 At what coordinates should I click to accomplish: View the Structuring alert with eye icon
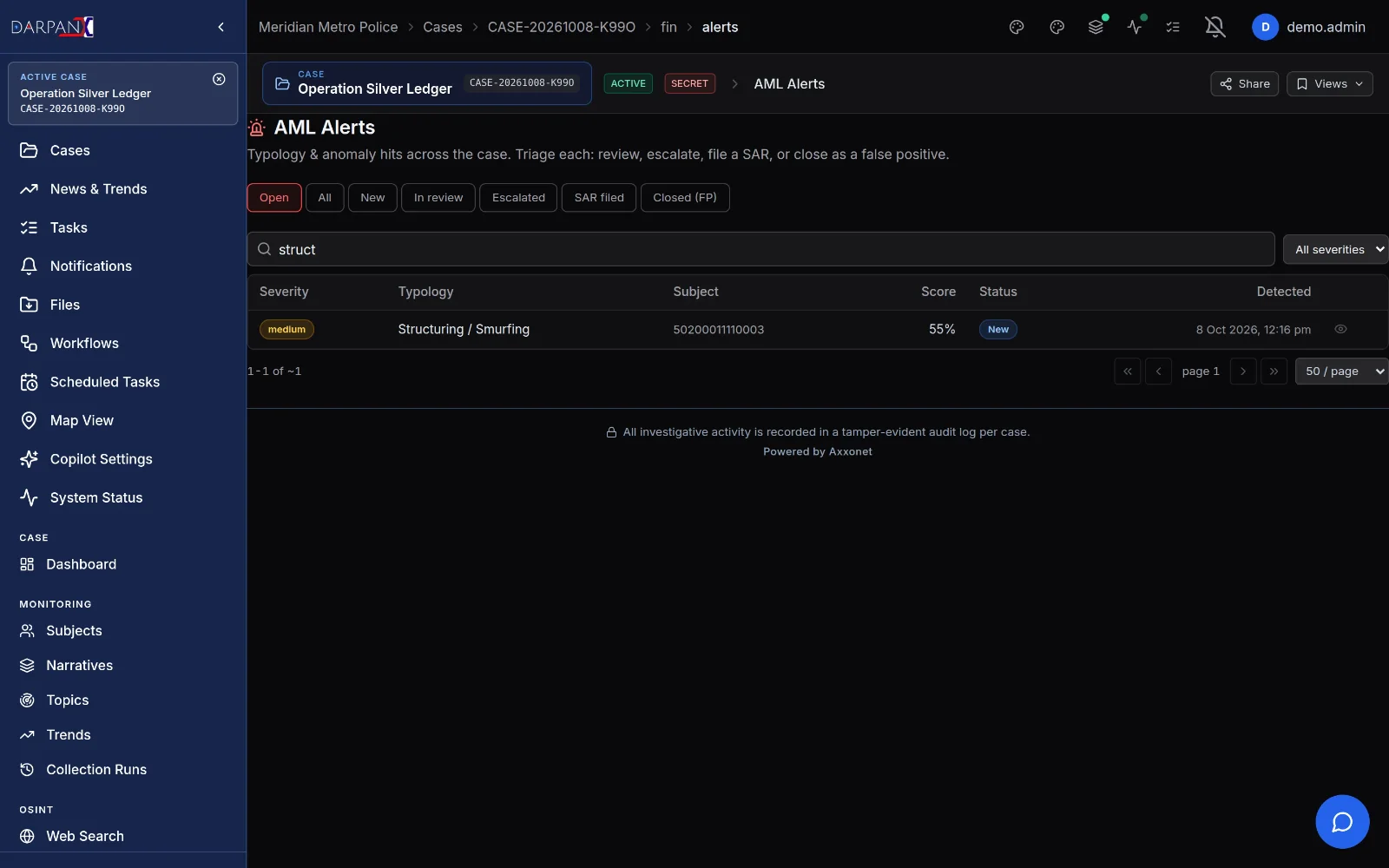pyautogui.click(x=1340, y=329)
